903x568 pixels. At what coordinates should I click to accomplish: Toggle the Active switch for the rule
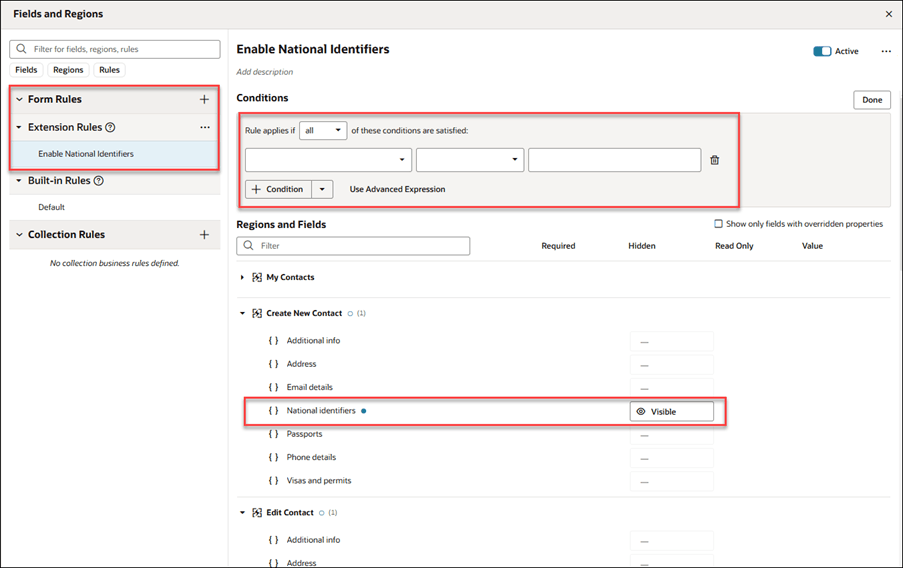pyautogui.click(x=822, y=51)
